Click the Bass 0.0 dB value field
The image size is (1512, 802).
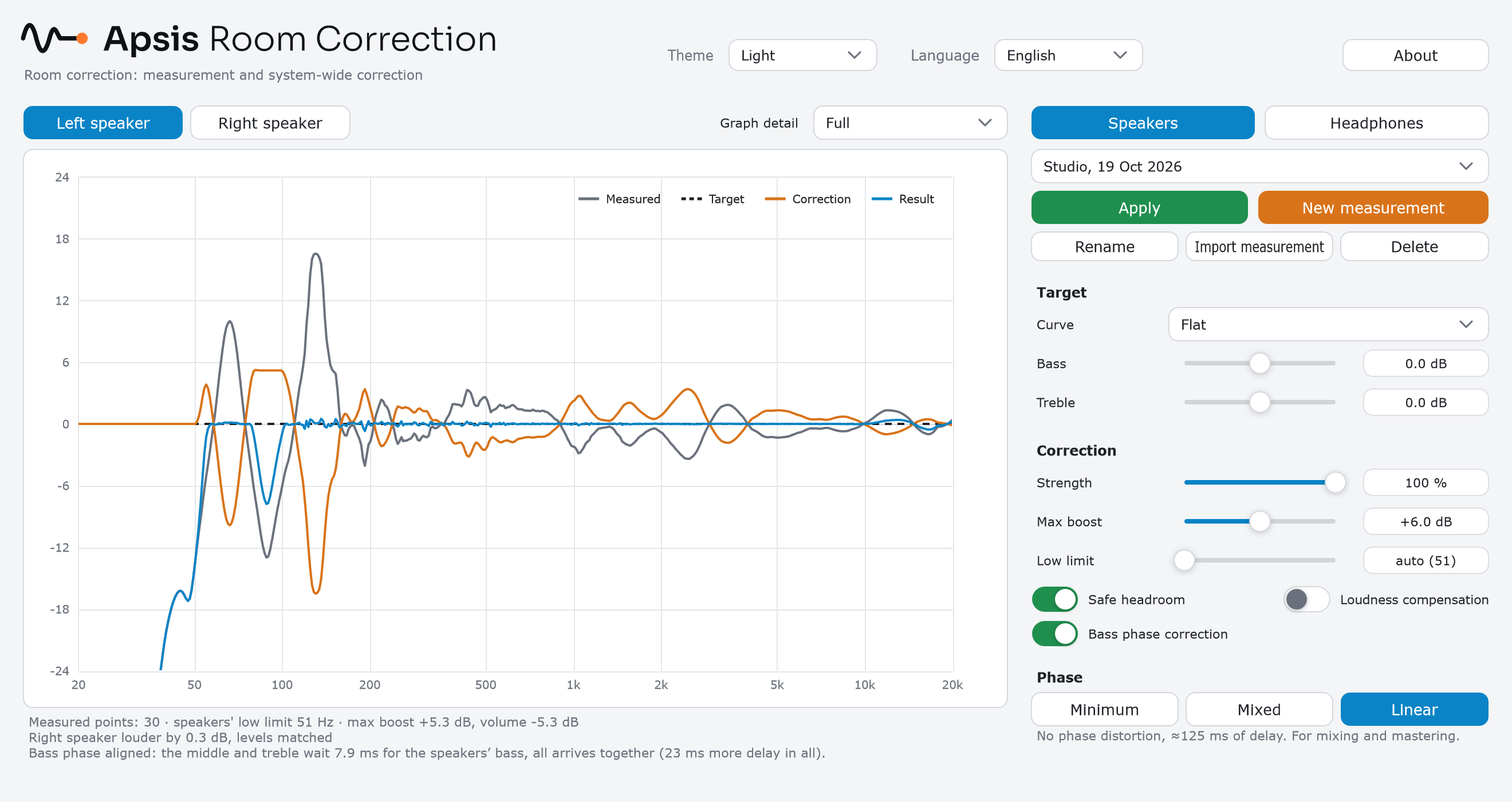[1425, 363]
